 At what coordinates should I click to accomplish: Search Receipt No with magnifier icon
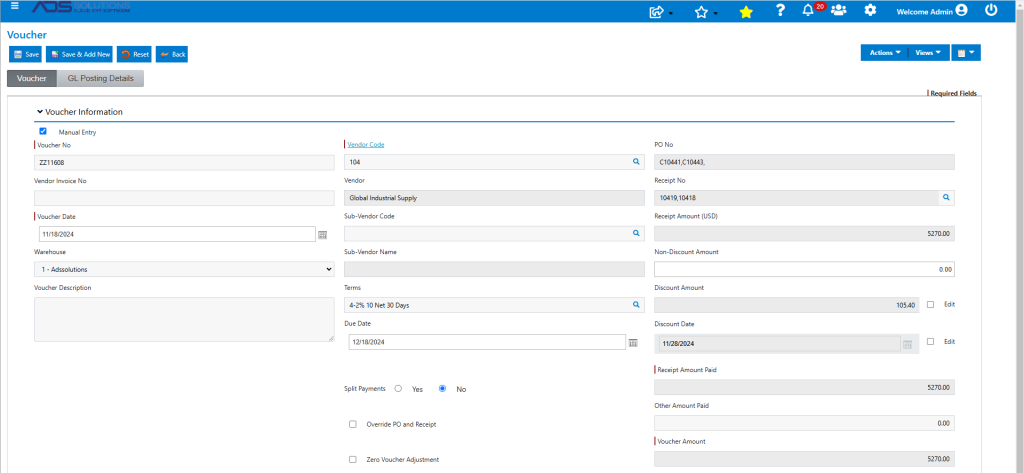[945, 197]
